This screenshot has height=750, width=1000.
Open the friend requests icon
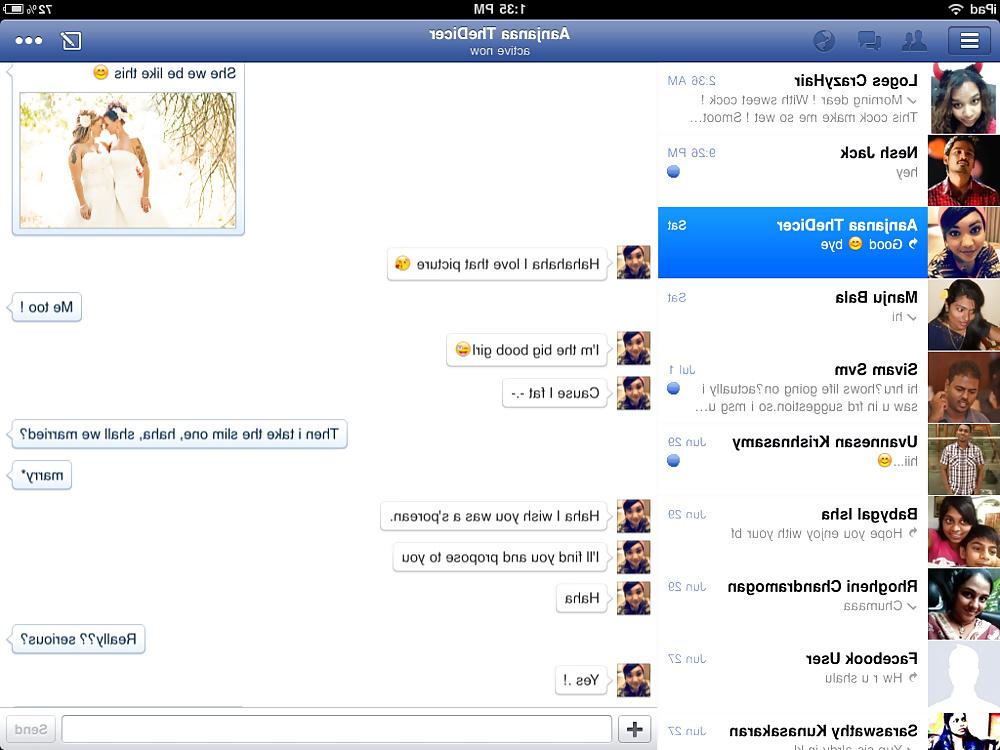[914, 41]
